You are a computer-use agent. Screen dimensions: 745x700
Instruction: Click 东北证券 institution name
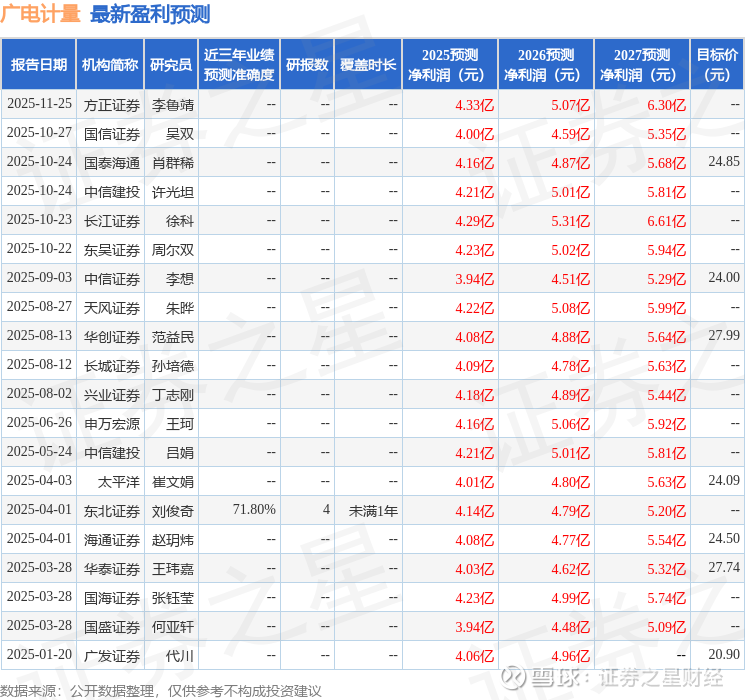click(112, 511)
